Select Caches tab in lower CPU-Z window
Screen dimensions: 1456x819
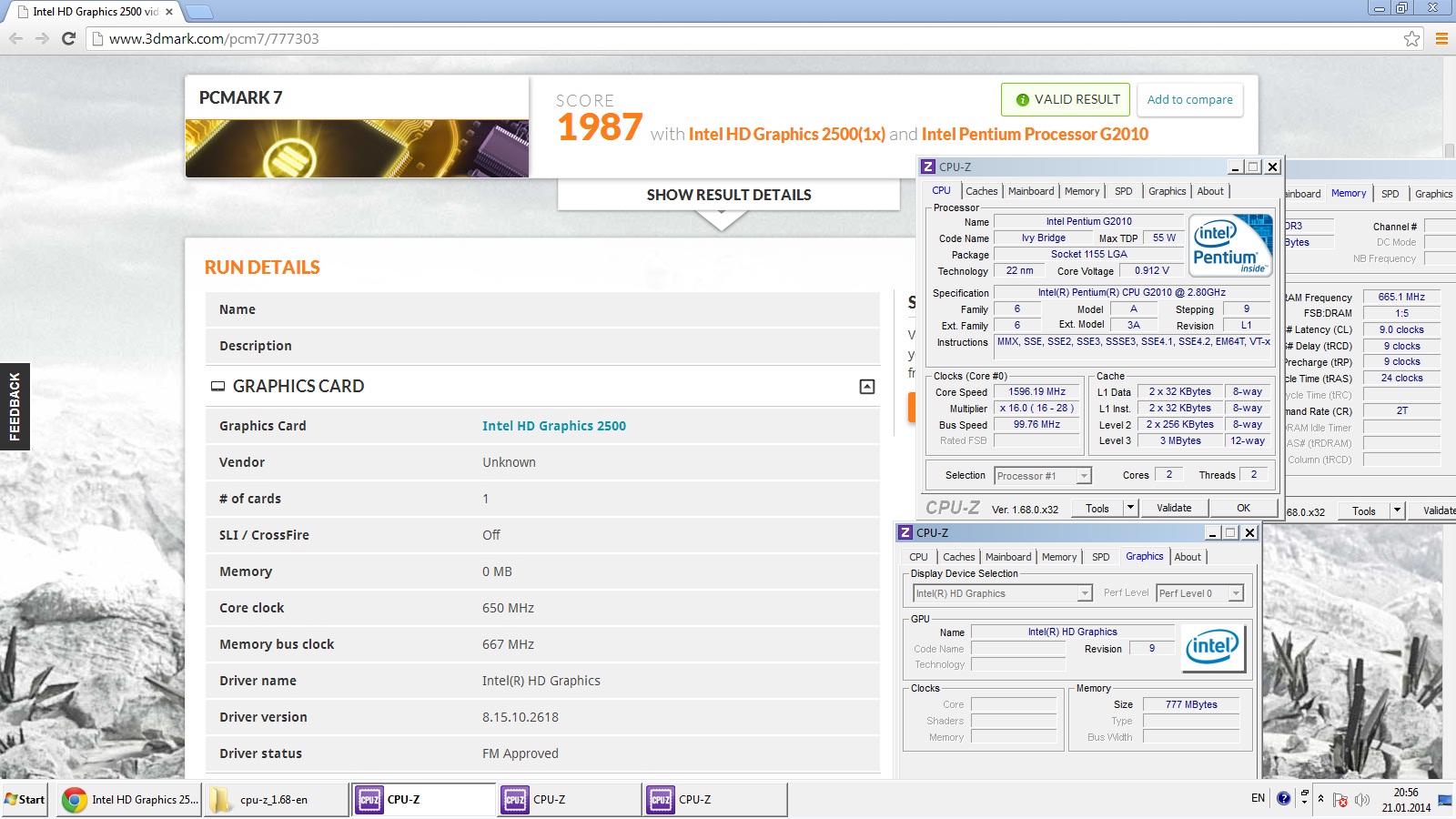pyautogui.click(x=958, y=557)
